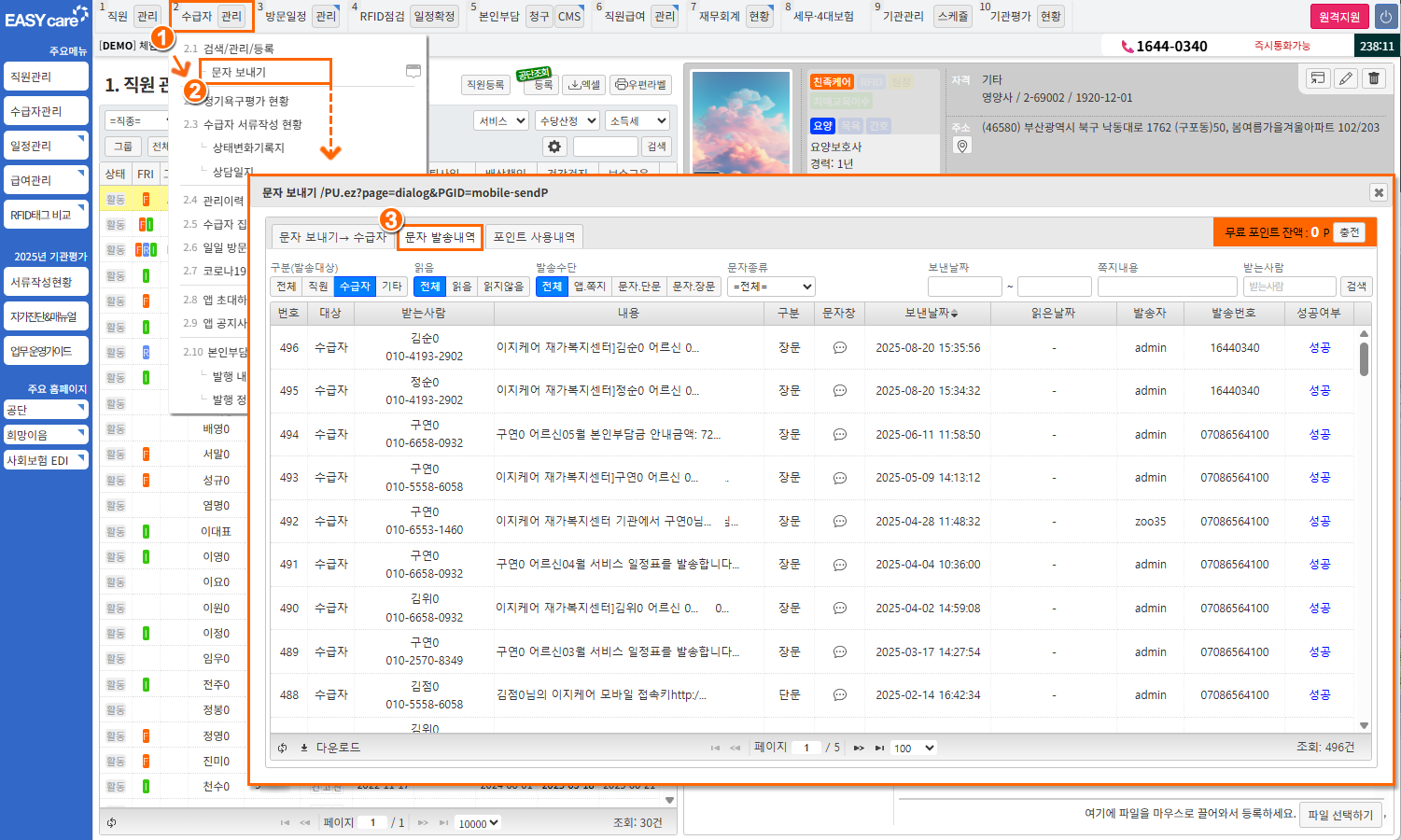Click the pencil edit icon in profile panel
The height and width of the screenshot is (840, 1401).
pos(1346,78)
